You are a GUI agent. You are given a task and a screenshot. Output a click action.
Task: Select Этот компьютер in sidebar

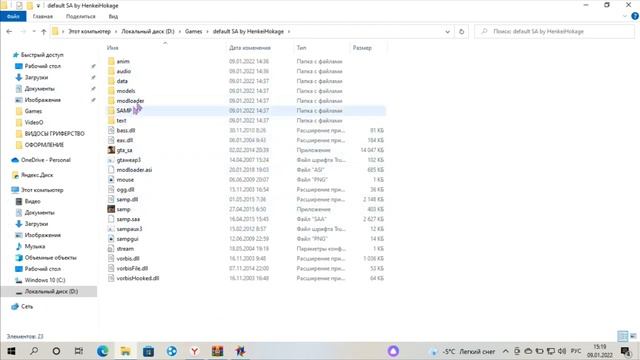(x=42, y=190)
